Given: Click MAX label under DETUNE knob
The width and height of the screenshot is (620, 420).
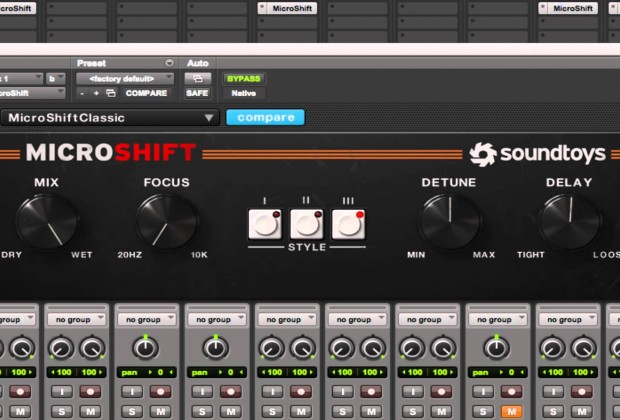Looking at the screenshot, I should [484, 255].
